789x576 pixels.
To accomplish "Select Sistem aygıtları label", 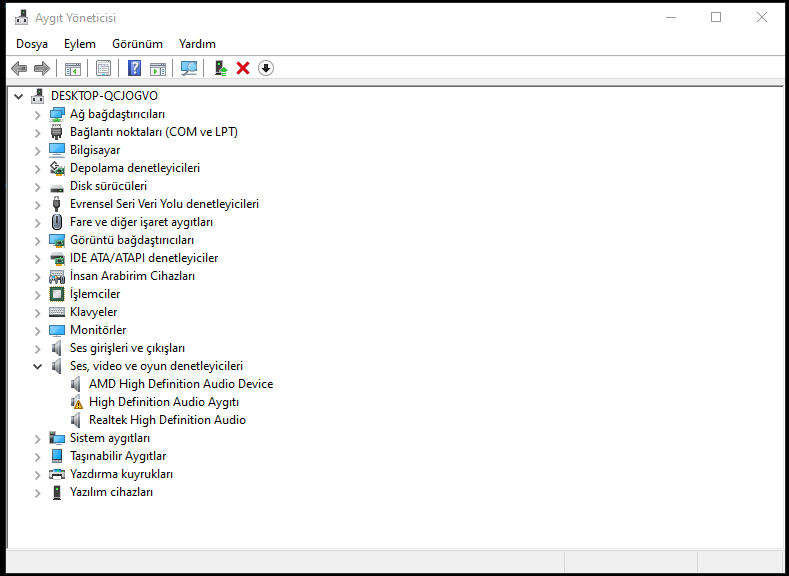I will coord(110,438).
